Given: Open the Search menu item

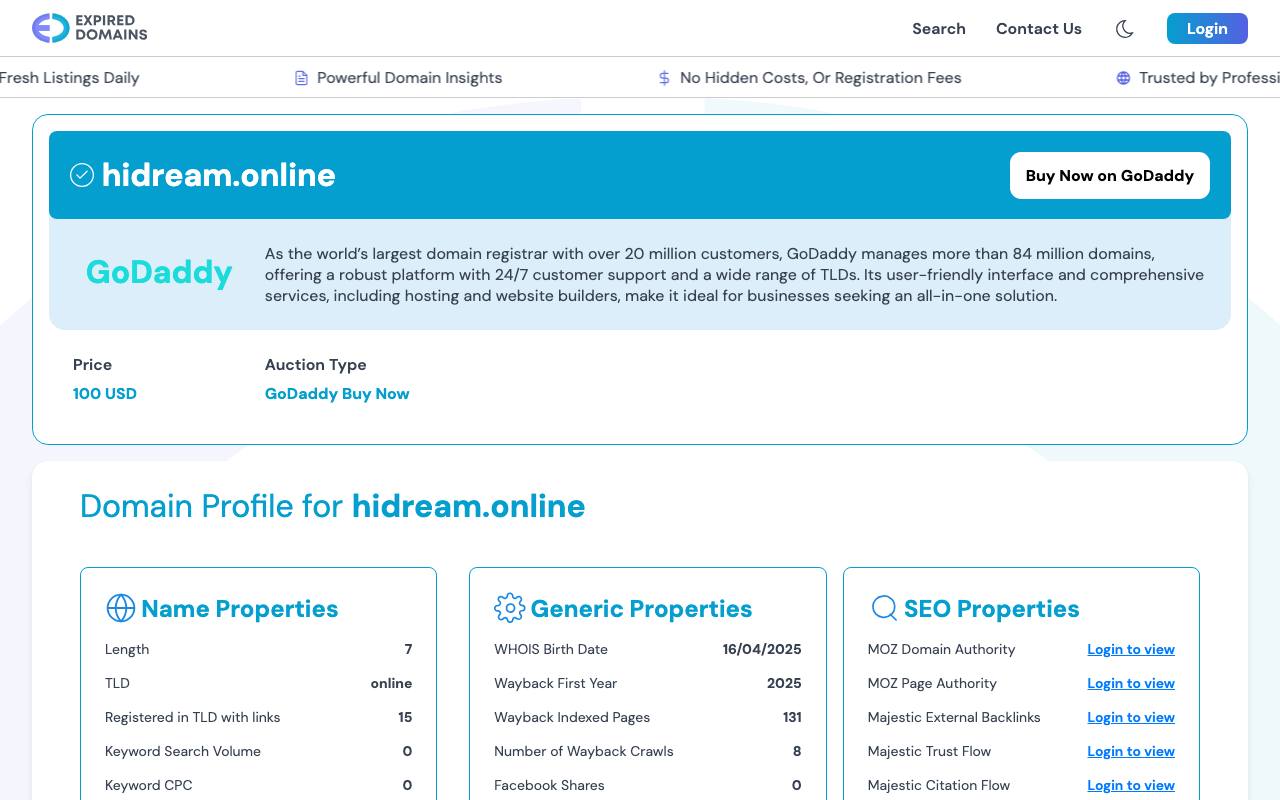Looking at the screenshot, I should [939, 29].
